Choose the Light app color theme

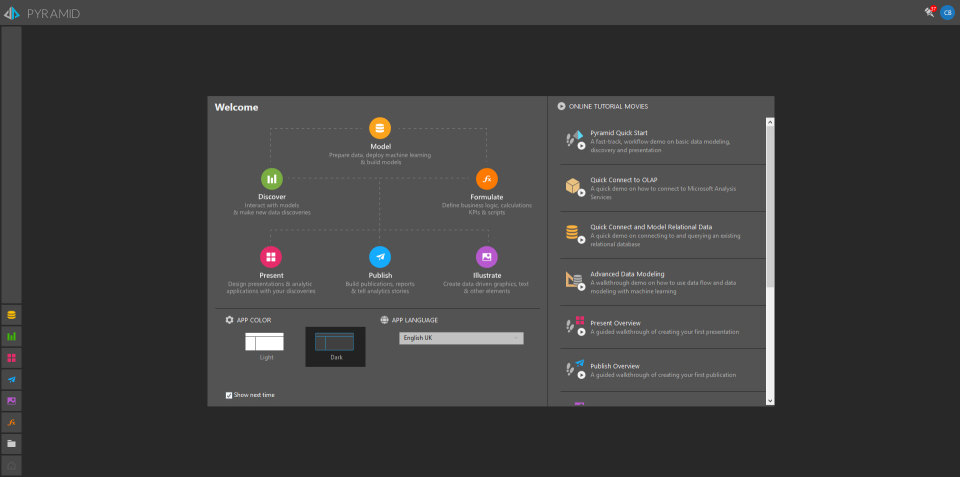click(x=264, y=343)
